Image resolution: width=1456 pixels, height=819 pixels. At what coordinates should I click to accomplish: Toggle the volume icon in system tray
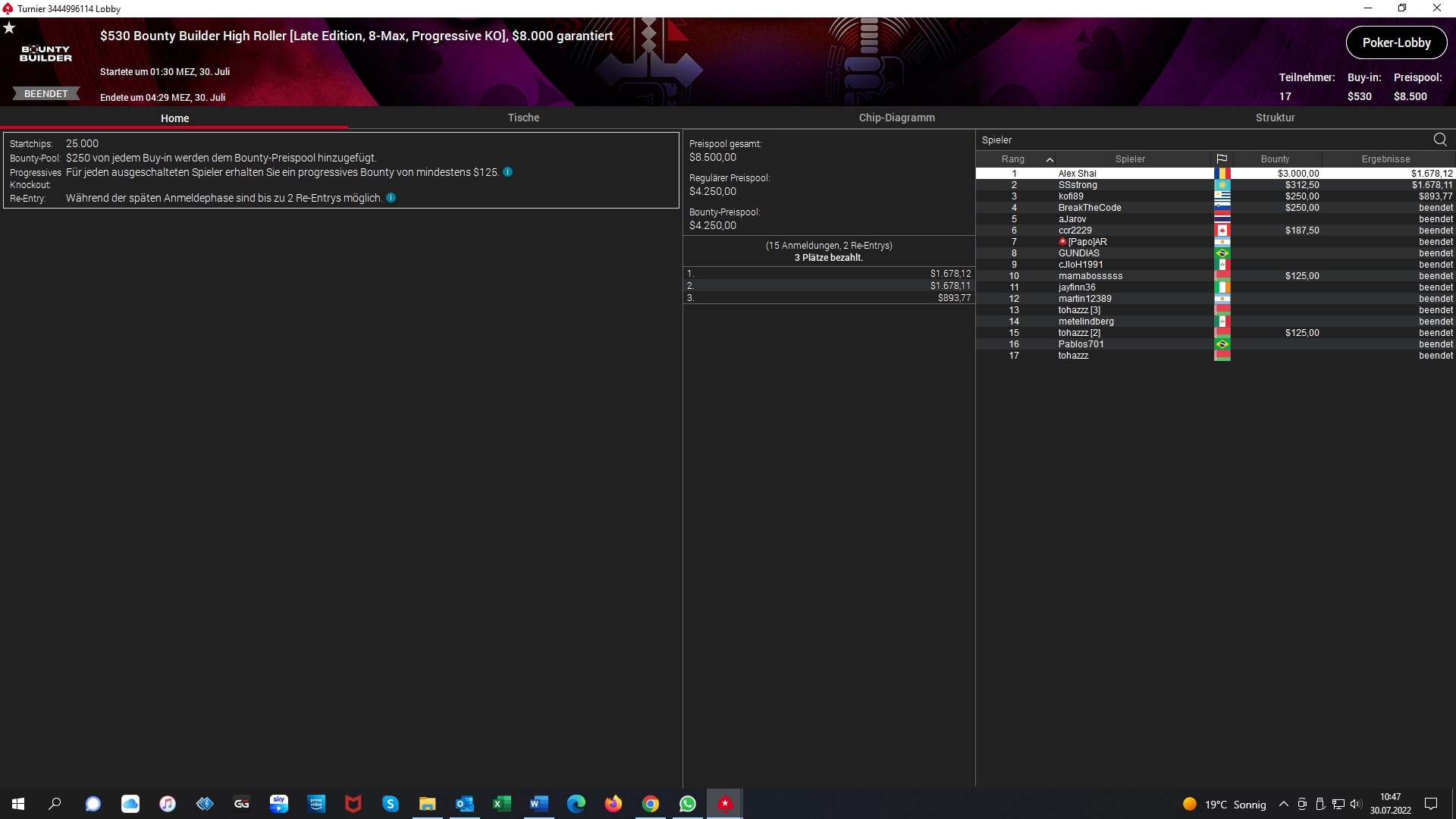click(1355, 805)
